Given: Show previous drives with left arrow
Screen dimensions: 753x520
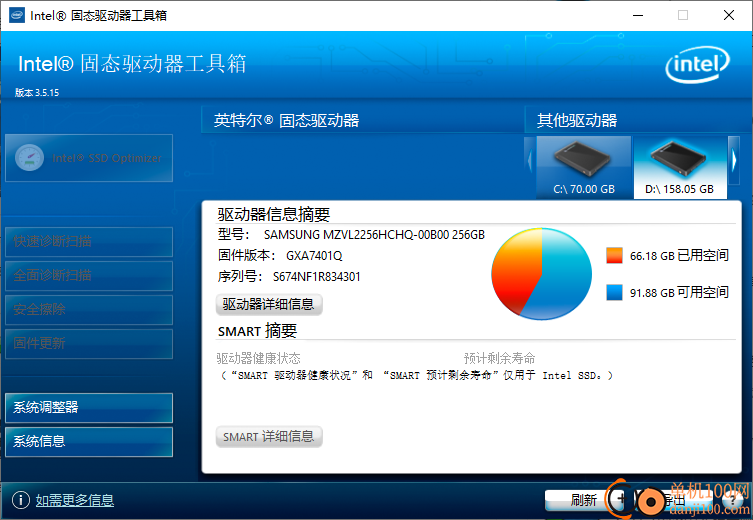Looking at the screenshot, I should coord(530,160).
